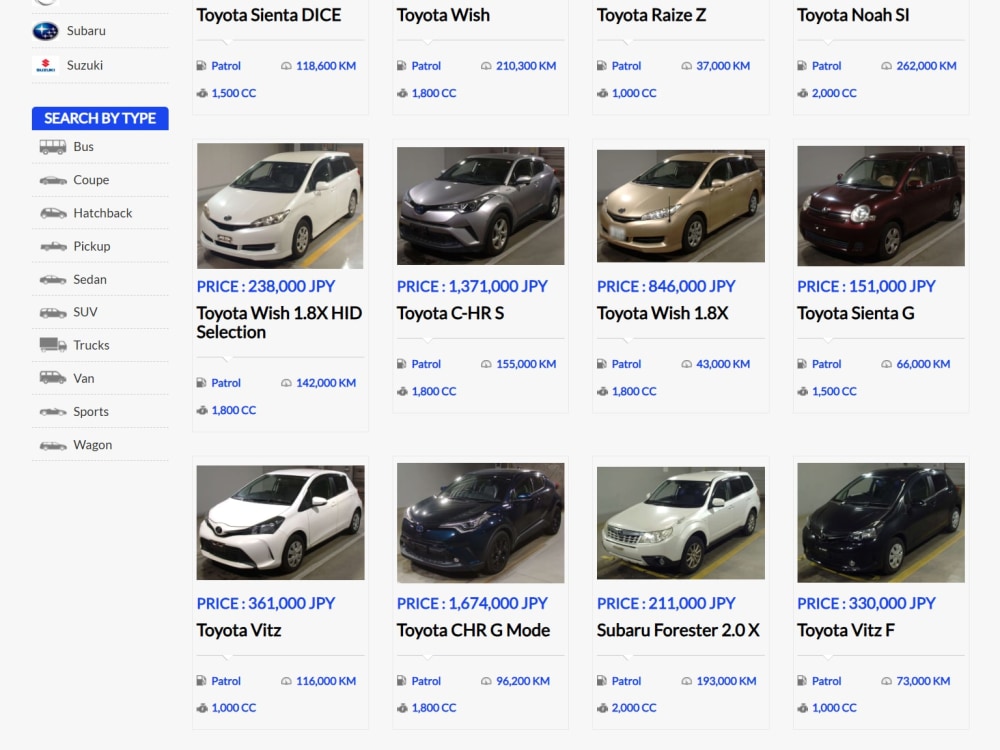Open Toyota Sienta DICE title
Viewport: 1000px width, 750px height.
point(268,15)
